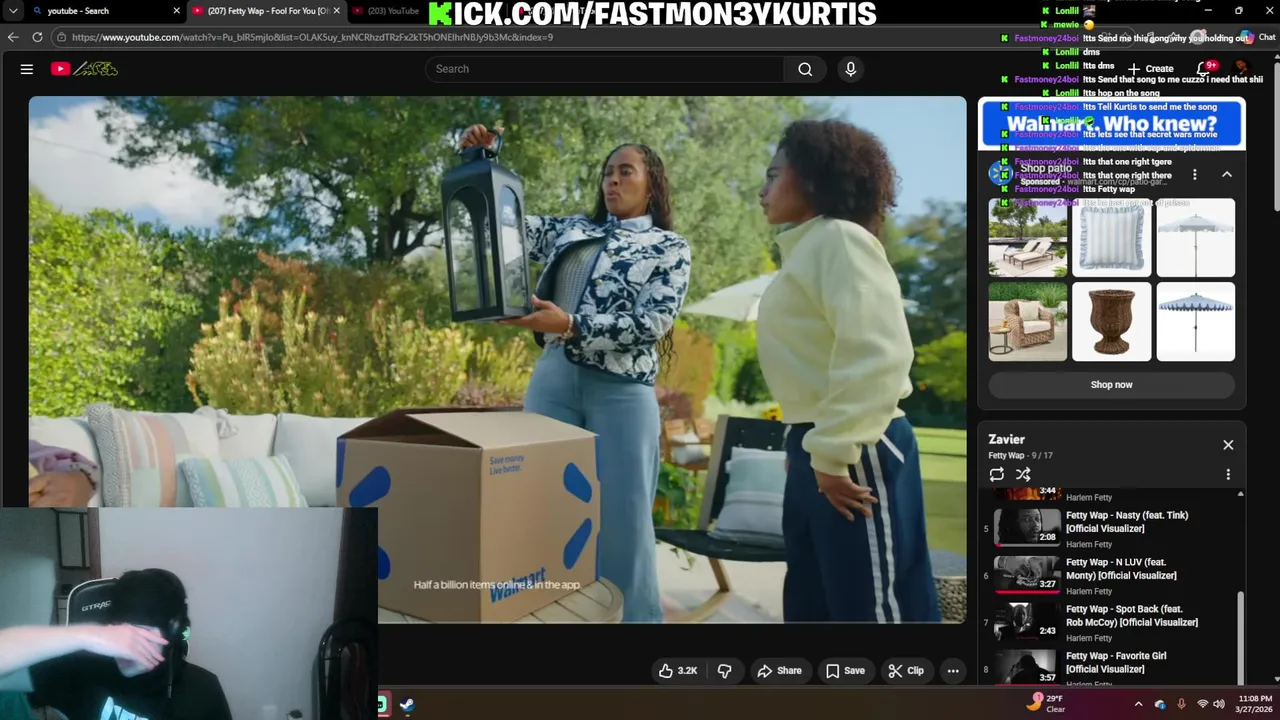Open the Shop patio ad options menu

click(x=1194, y=175)
